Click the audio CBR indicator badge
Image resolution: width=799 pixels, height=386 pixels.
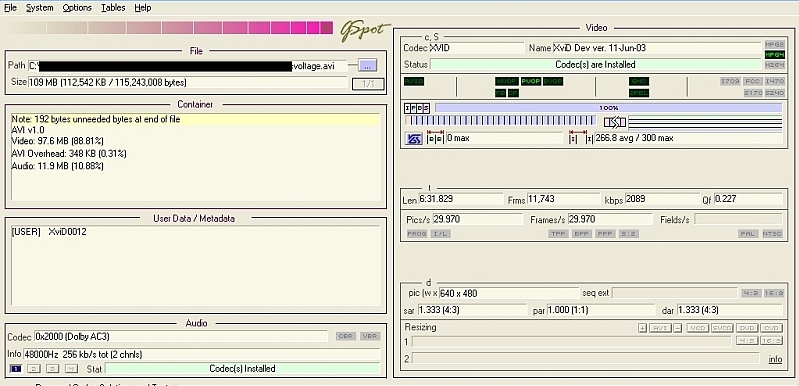pos(345,336)
